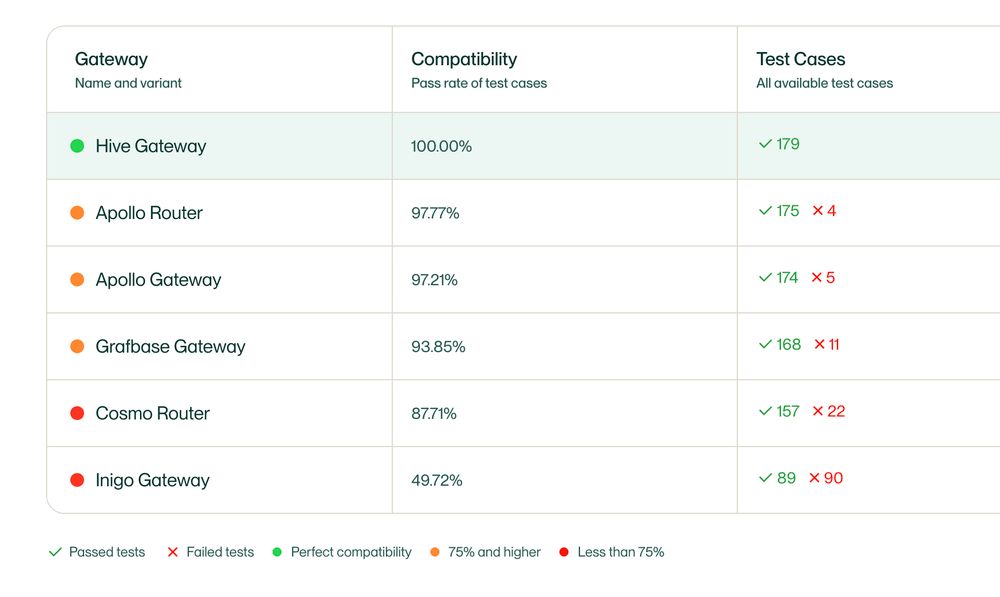This screenshot has width=1000, height=597.
Task: Click the green checkmark next to 179
Action: [765, 144]
